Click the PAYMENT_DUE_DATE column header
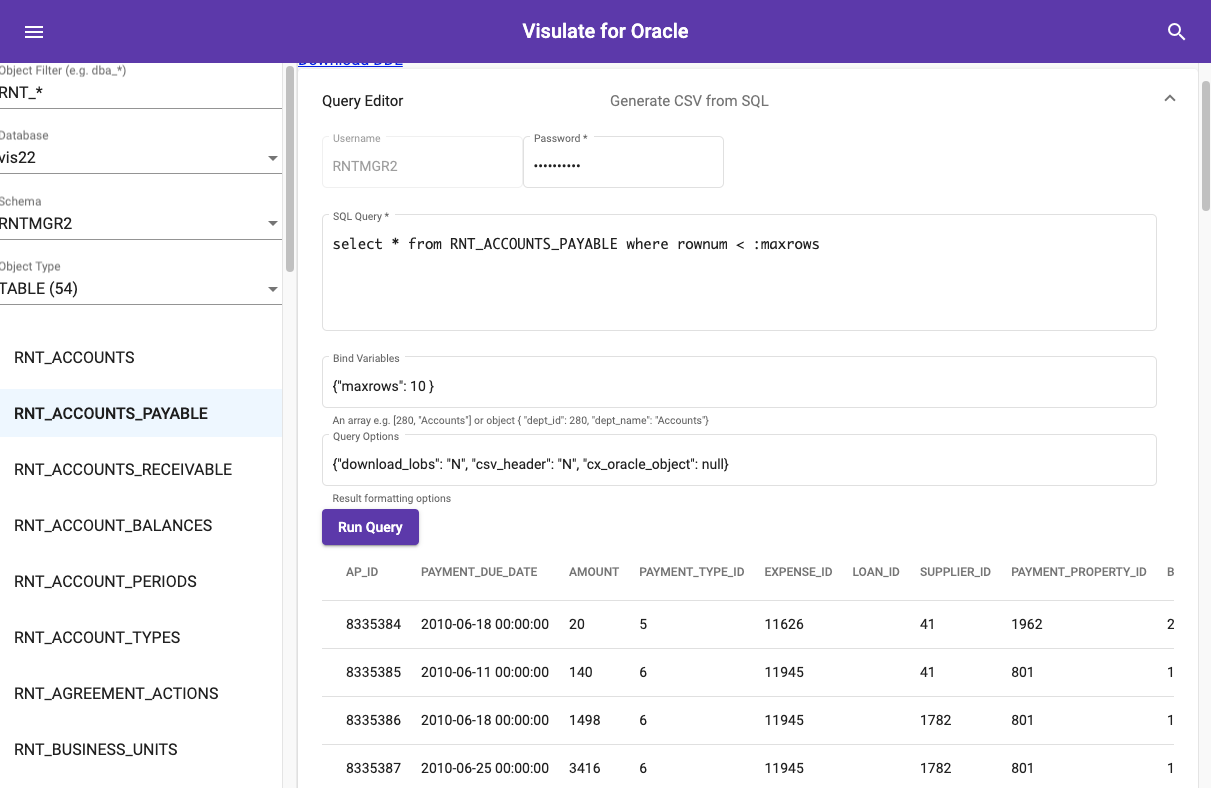1211x788 pixels. tap(479, 572)
